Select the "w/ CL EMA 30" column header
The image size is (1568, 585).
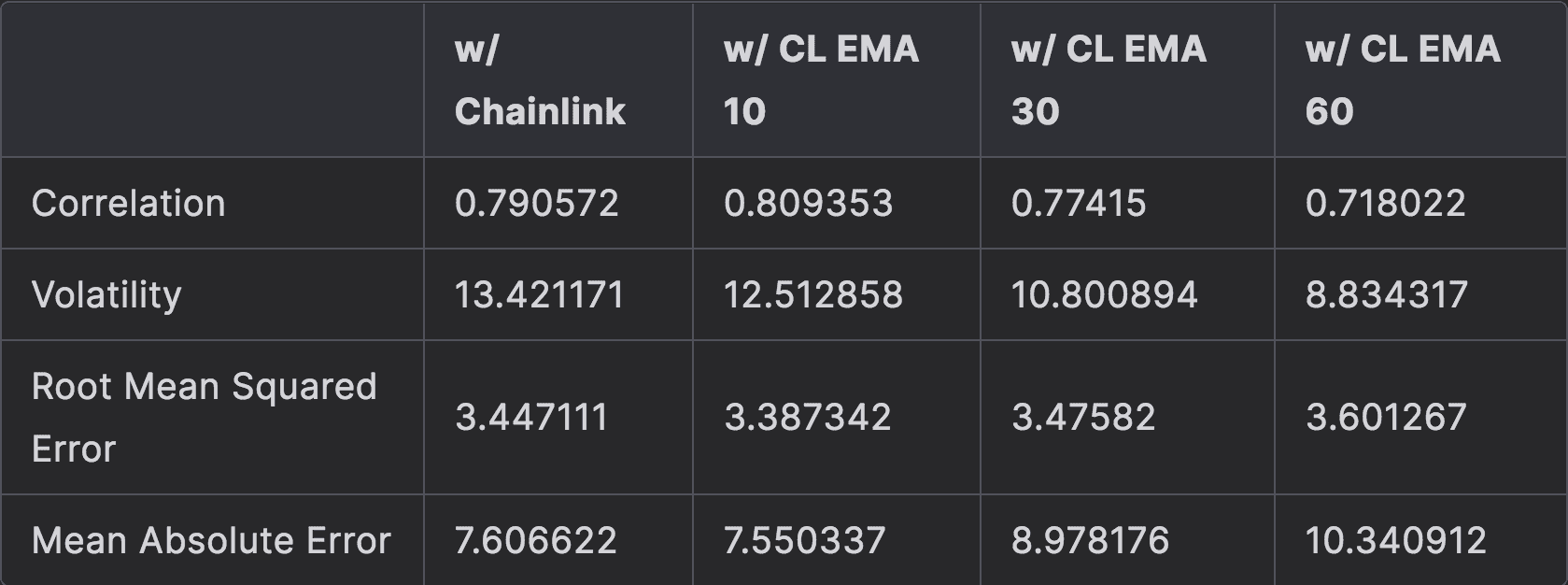pyautogui.click(x=1109, y=80)
